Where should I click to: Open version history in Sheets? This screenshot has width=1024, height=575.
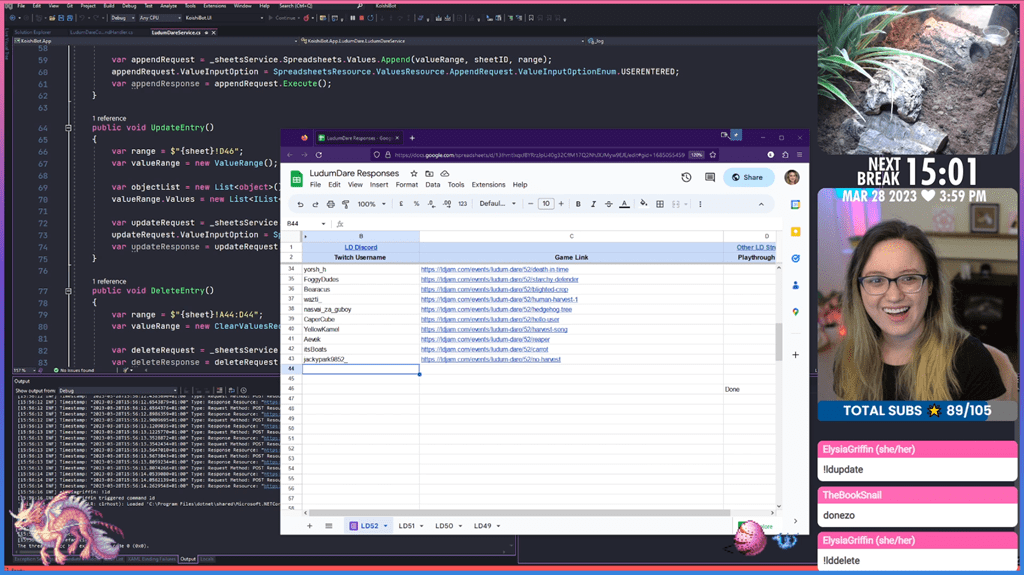[x=686, y=177]
